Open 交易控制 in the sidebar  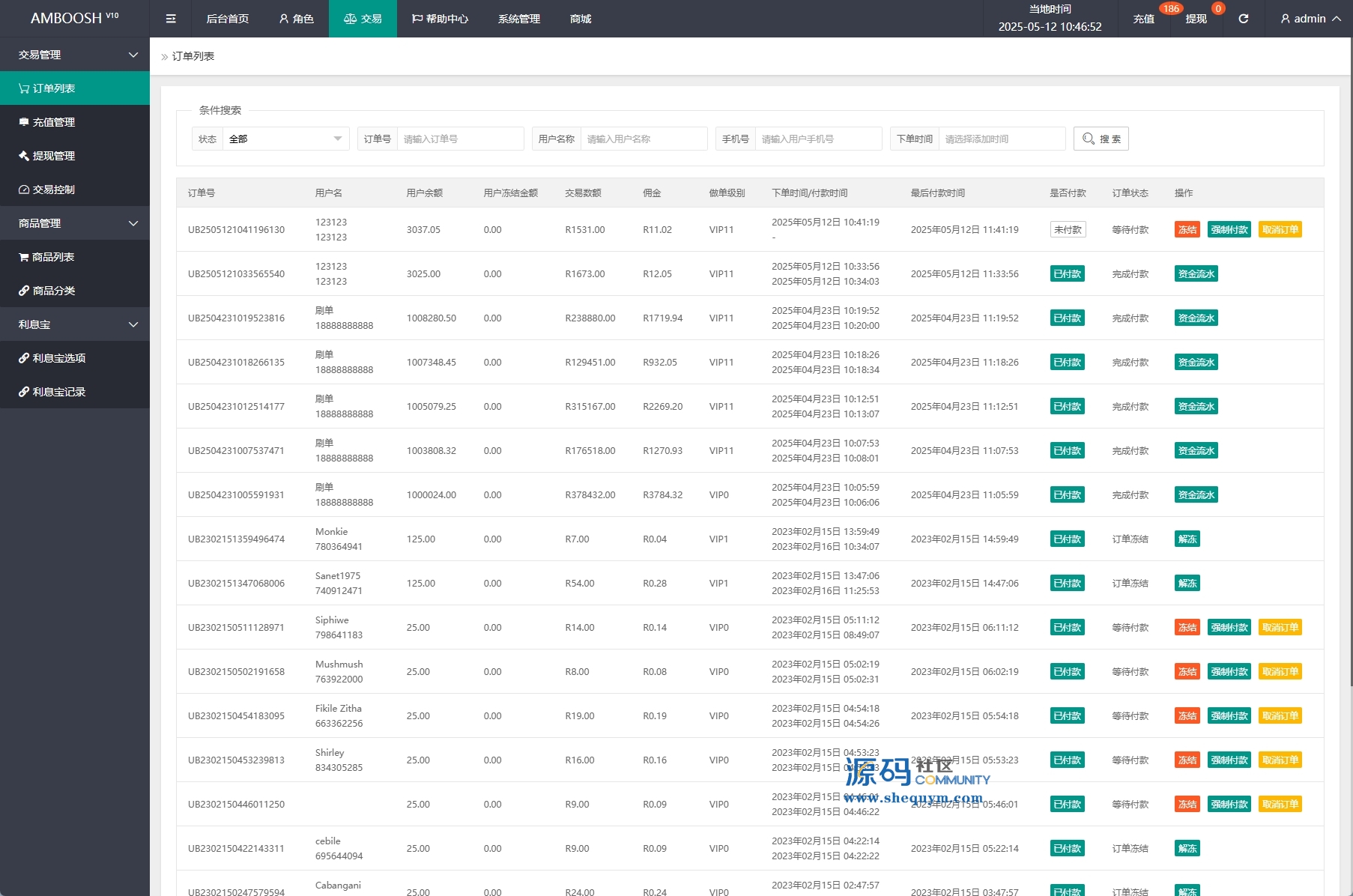[x=53, y=190]
